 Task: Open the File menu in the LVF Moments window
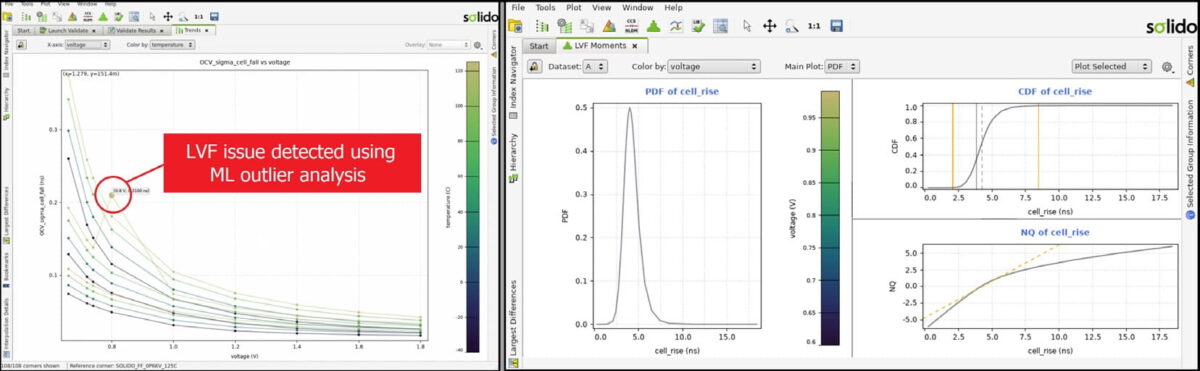[x=518, y=7]
